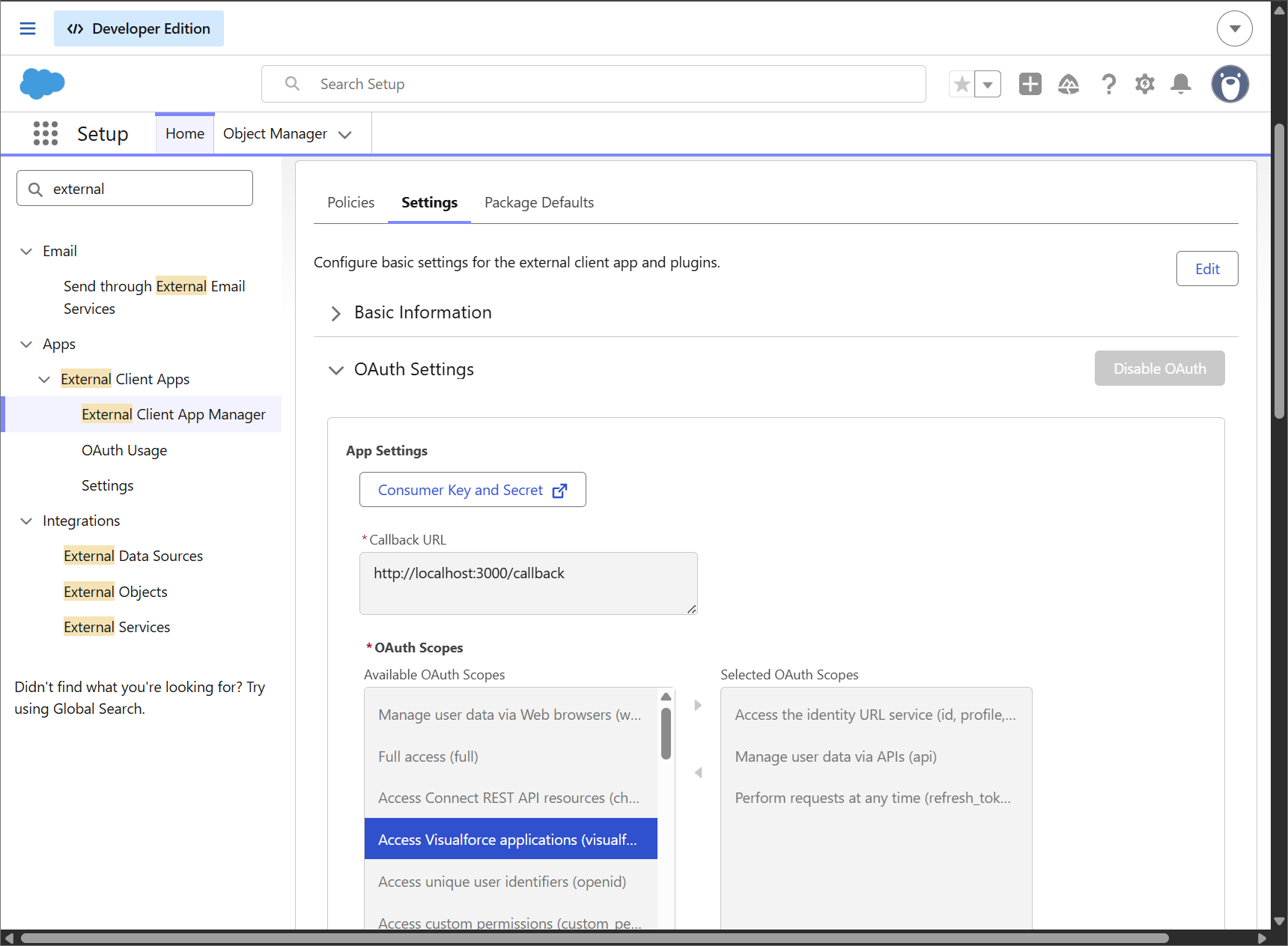This screenshot has width=1288, height=946.
Task: Collapse the OAuth Settings section
Action: point(336,370)
